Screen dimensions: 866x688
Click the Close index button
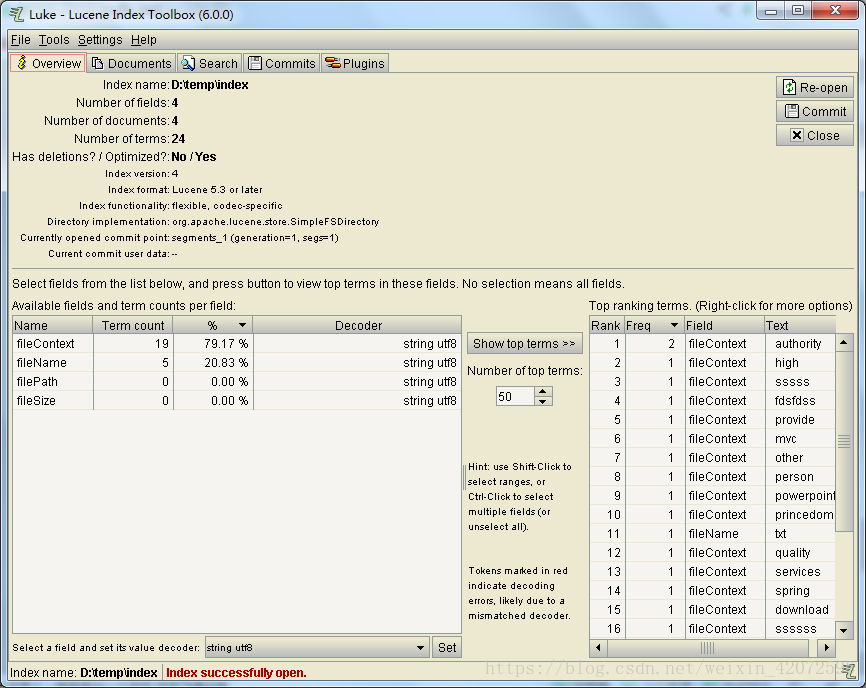[815, 135]
